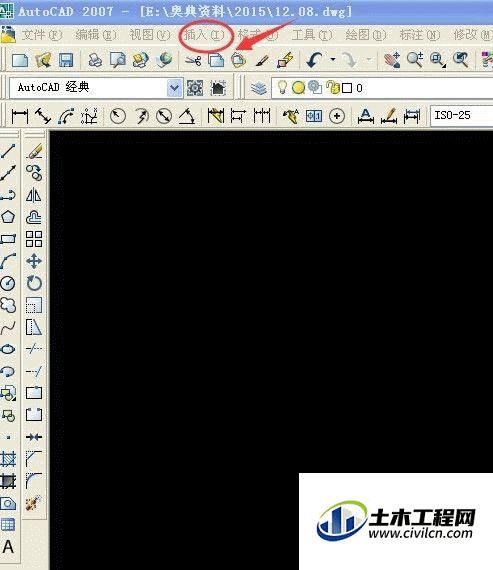This screenshot has height=570, width=493.
Task: Expand the Undo history dropdown arrow
Action: point(333,59)
